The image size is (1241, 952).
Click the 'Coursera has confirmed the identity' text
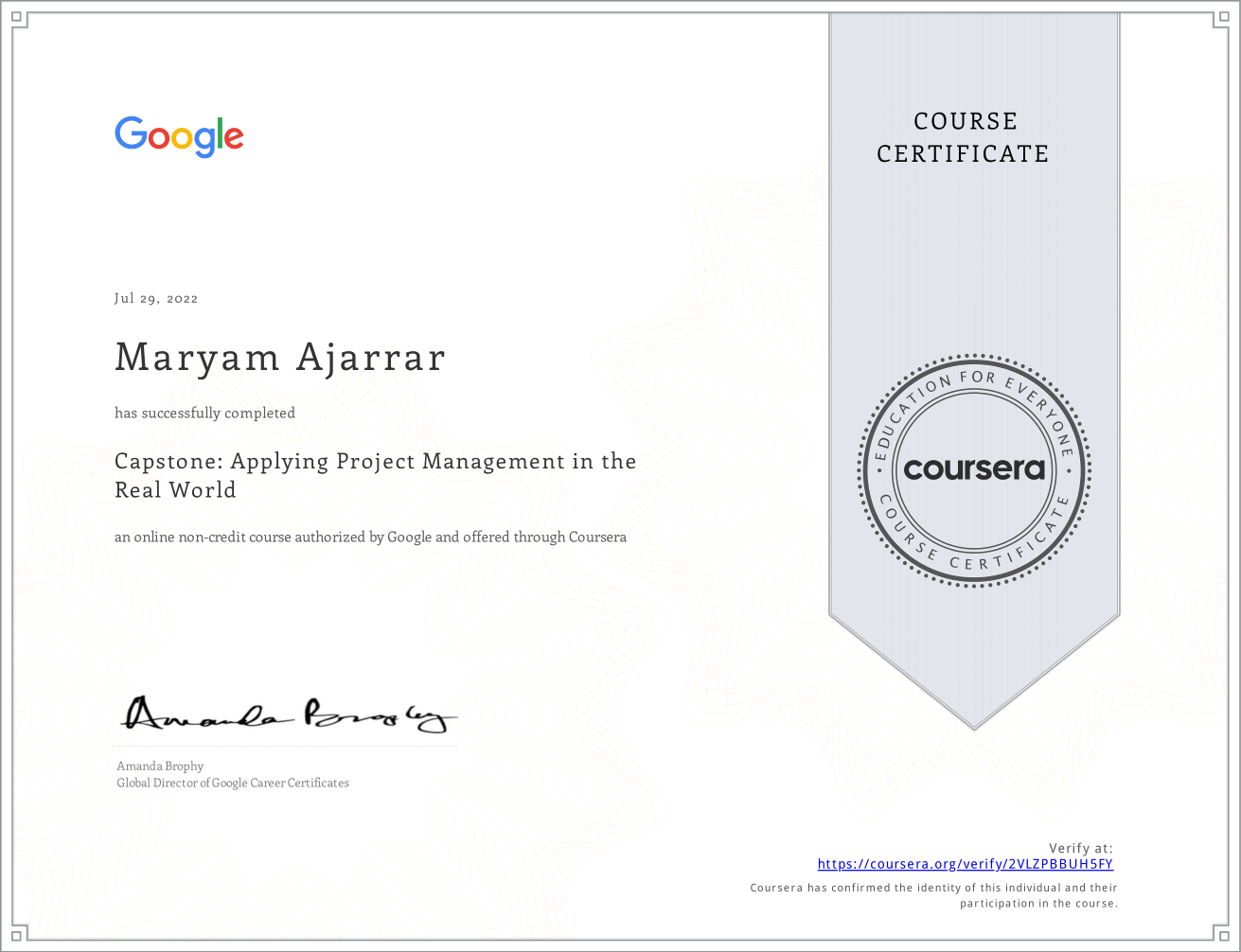(934, 895)
